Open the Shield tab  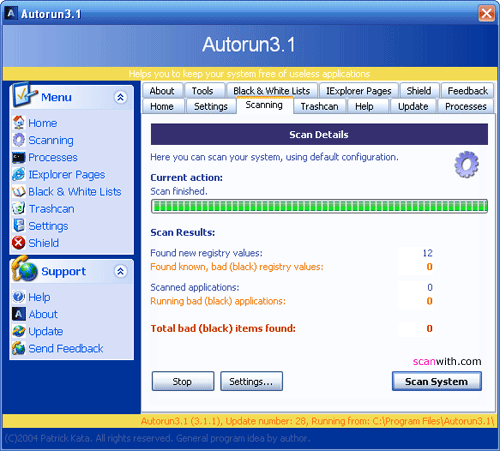pyautogui.click(x=419, y=91)
